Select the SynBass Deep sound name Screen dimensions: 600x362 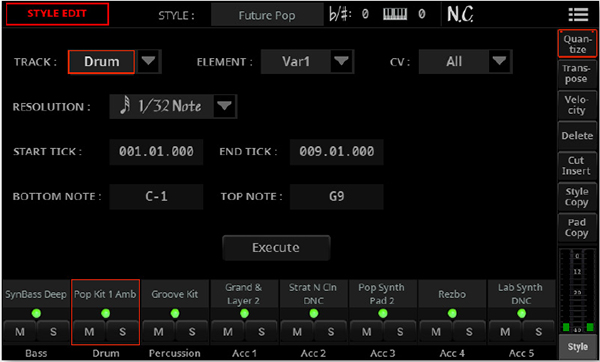pyautogui.click(x=36, y=294)
